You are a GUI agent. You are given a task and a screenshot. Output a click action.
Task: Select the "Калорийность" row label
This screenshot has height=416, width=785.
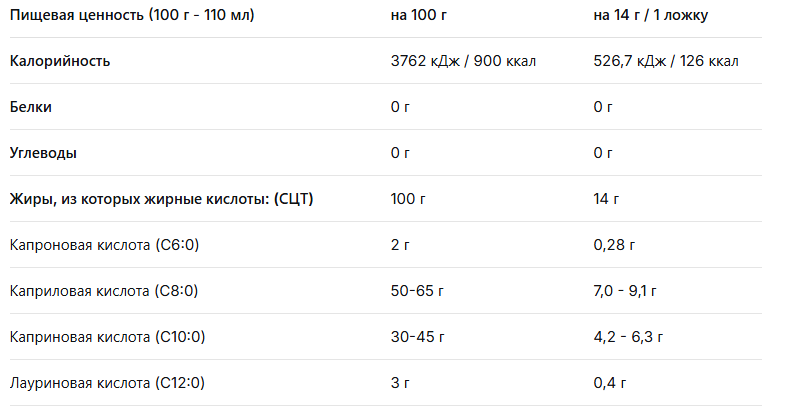point(60,61)
